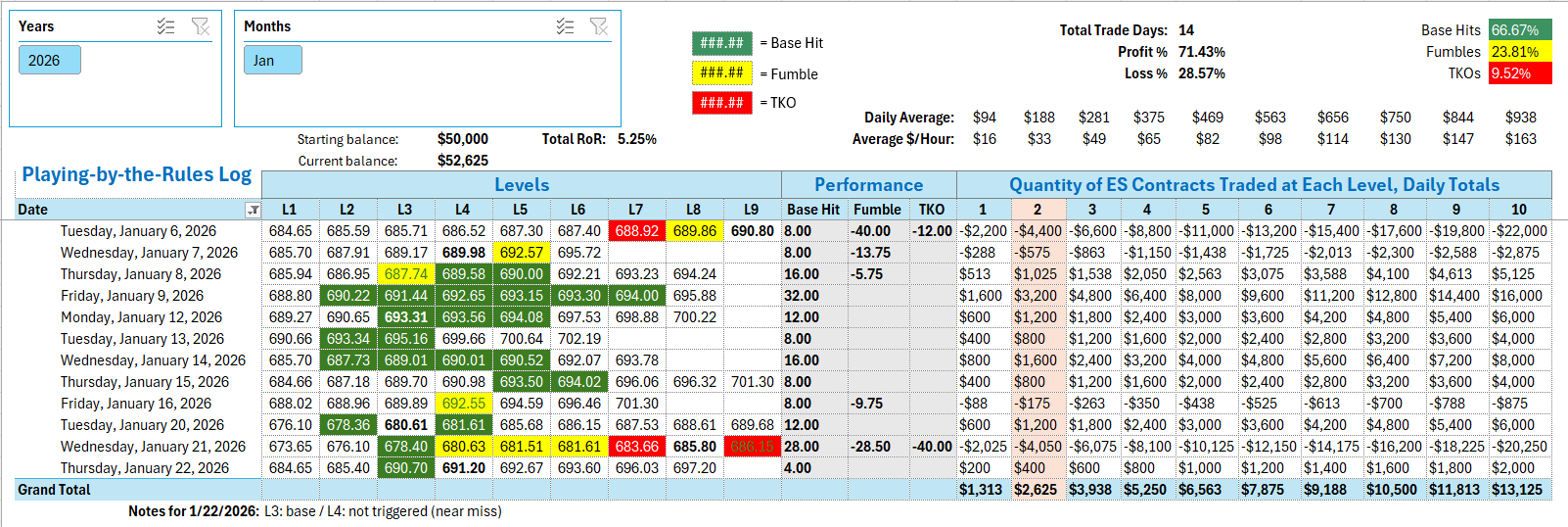Click the Levels group header
Screen dimensions: 1568x527
pos(521,185)
